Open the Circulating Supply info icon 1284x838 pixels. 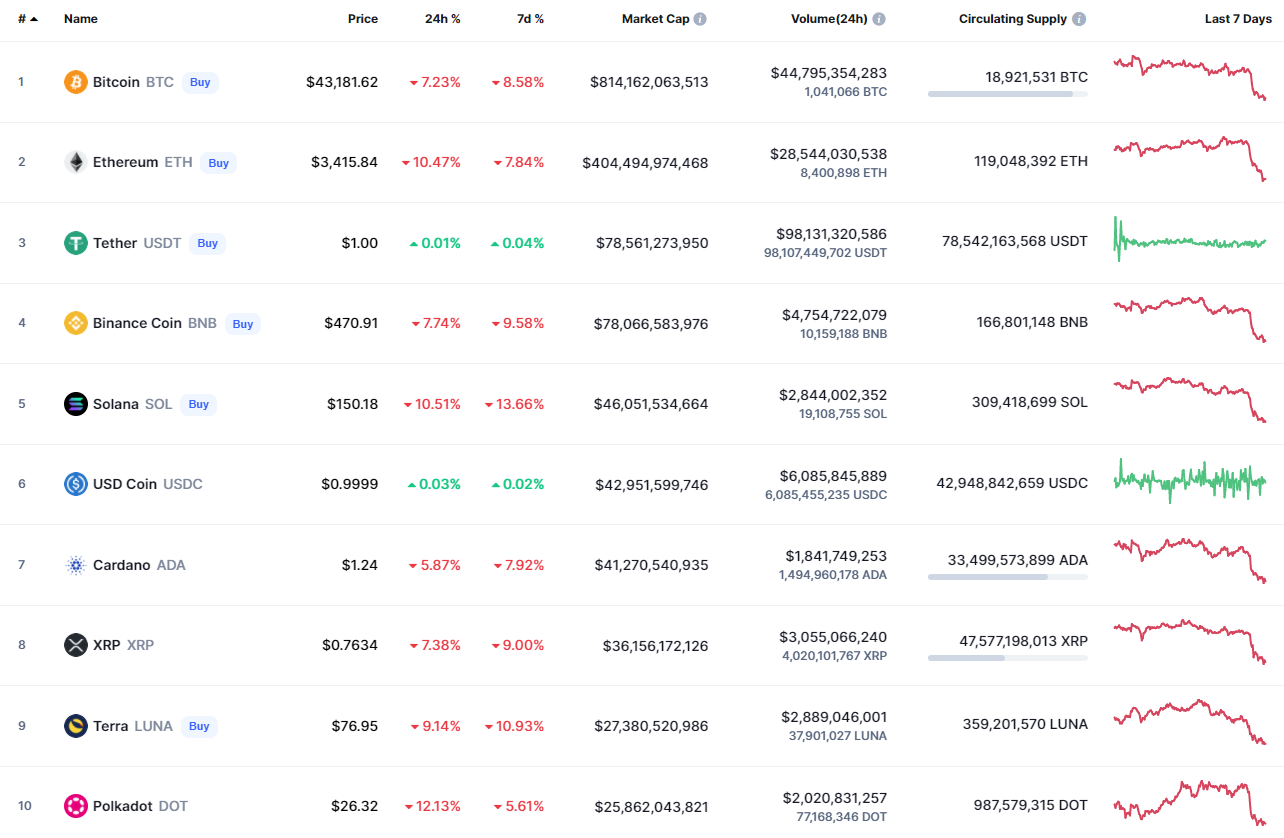point(1079,19)
